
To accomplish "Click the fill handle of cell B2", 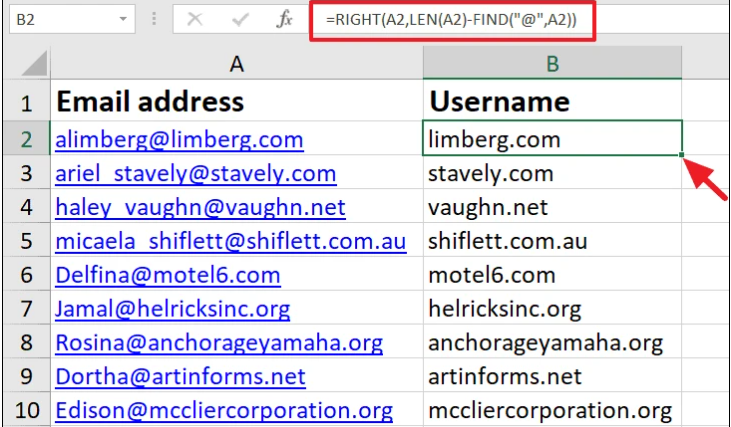I will (x=682, y=154).
